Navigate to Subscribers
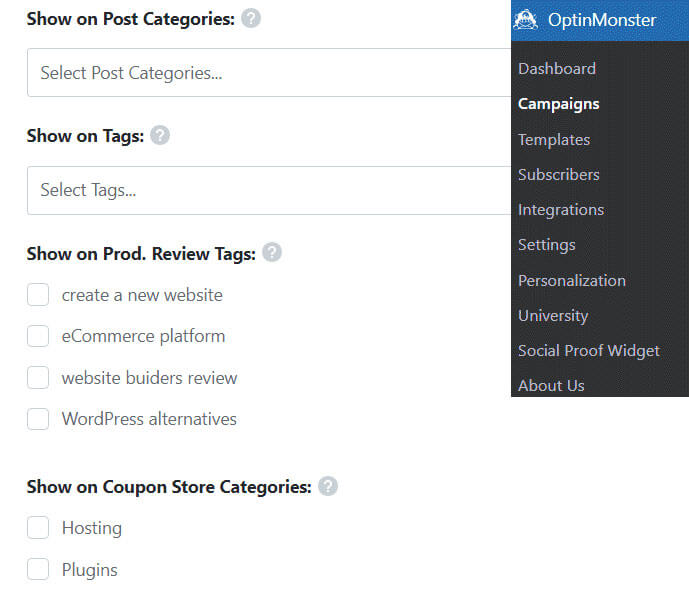 tap(558, 175)
